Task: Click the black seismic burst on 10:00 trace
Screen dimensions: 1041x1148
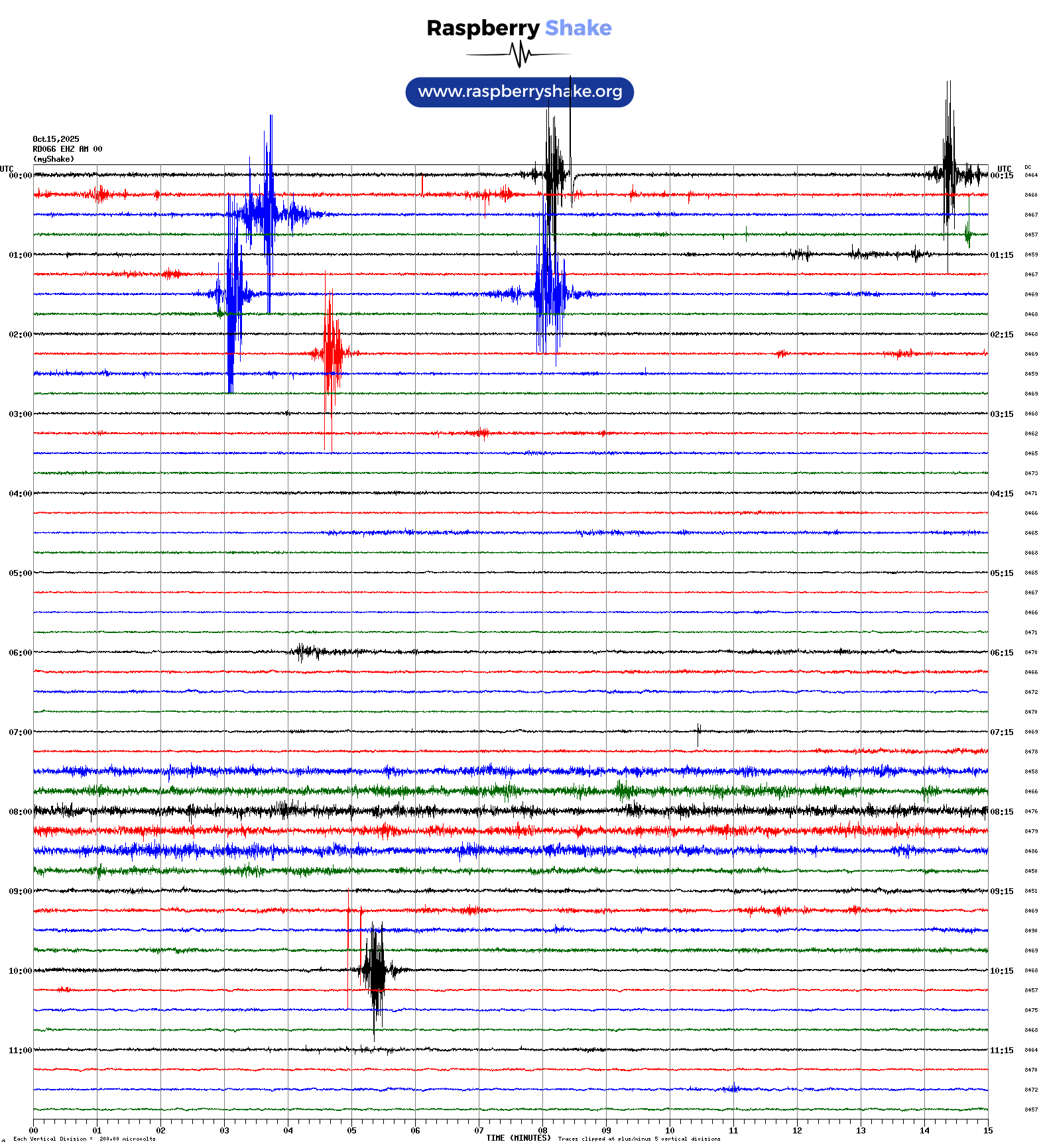Action: pos(376,971)
